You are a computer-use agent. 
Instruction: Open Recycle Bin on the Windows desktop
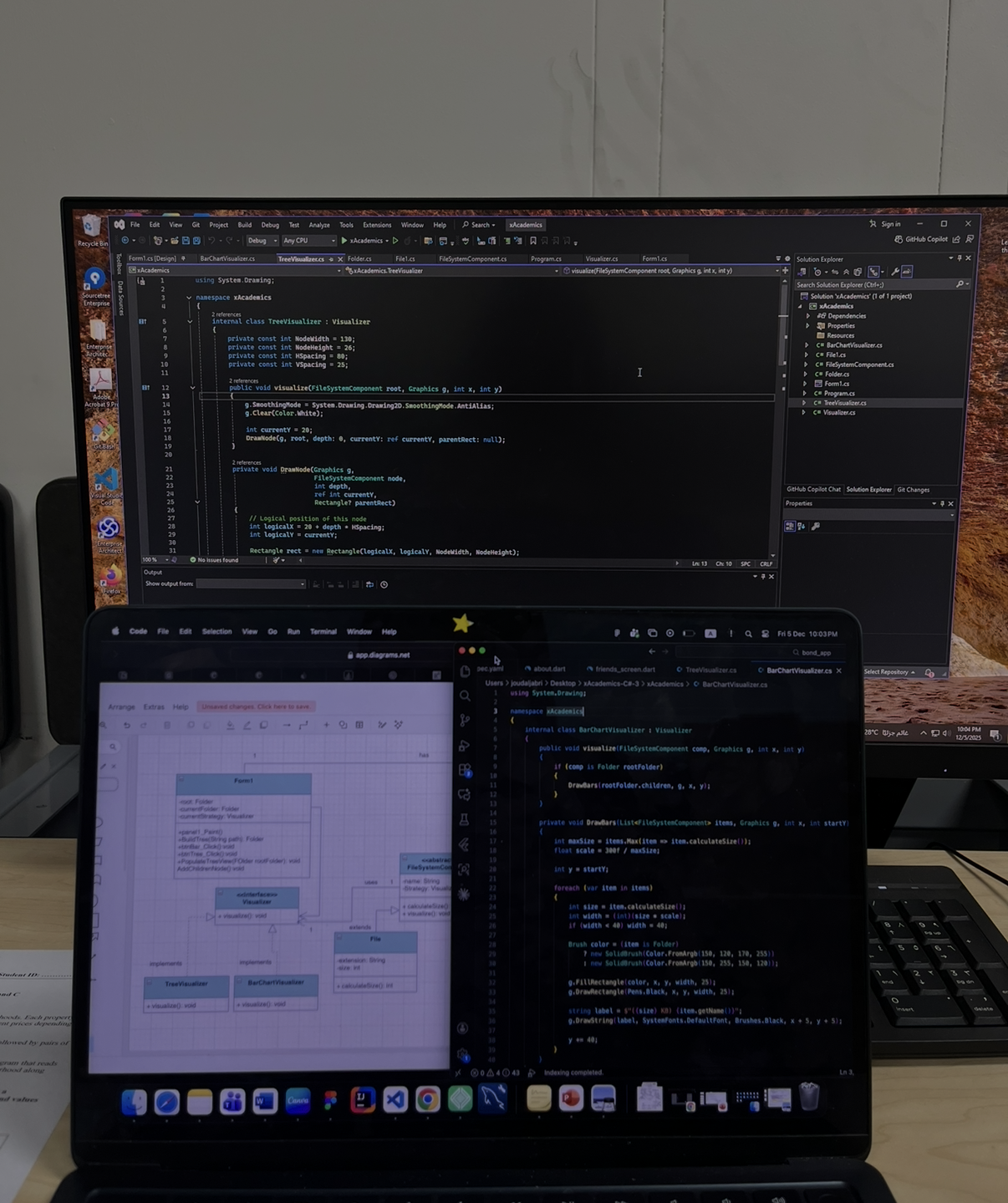tap(91, 231)
